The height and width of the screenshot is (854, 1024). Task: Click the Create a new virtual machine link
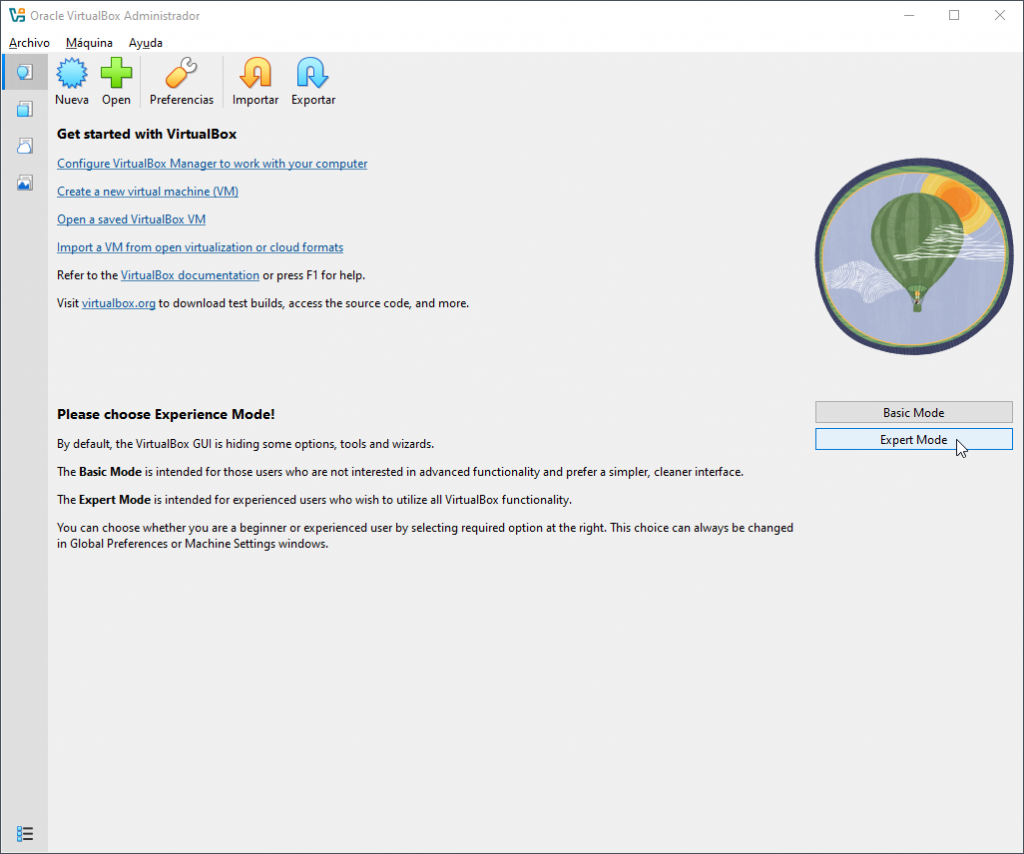tap(147, 192)
